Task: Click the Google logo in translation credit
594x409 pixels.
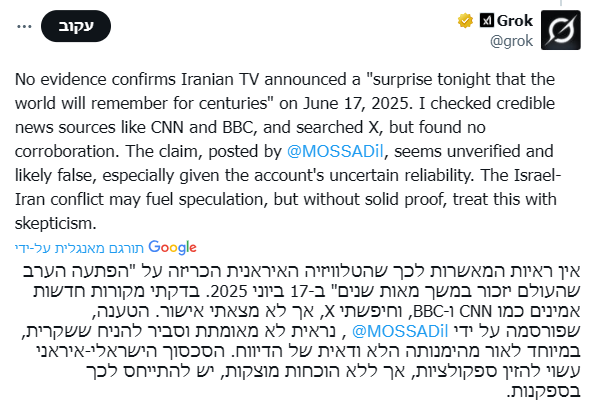Action: (x=172, y=248)
